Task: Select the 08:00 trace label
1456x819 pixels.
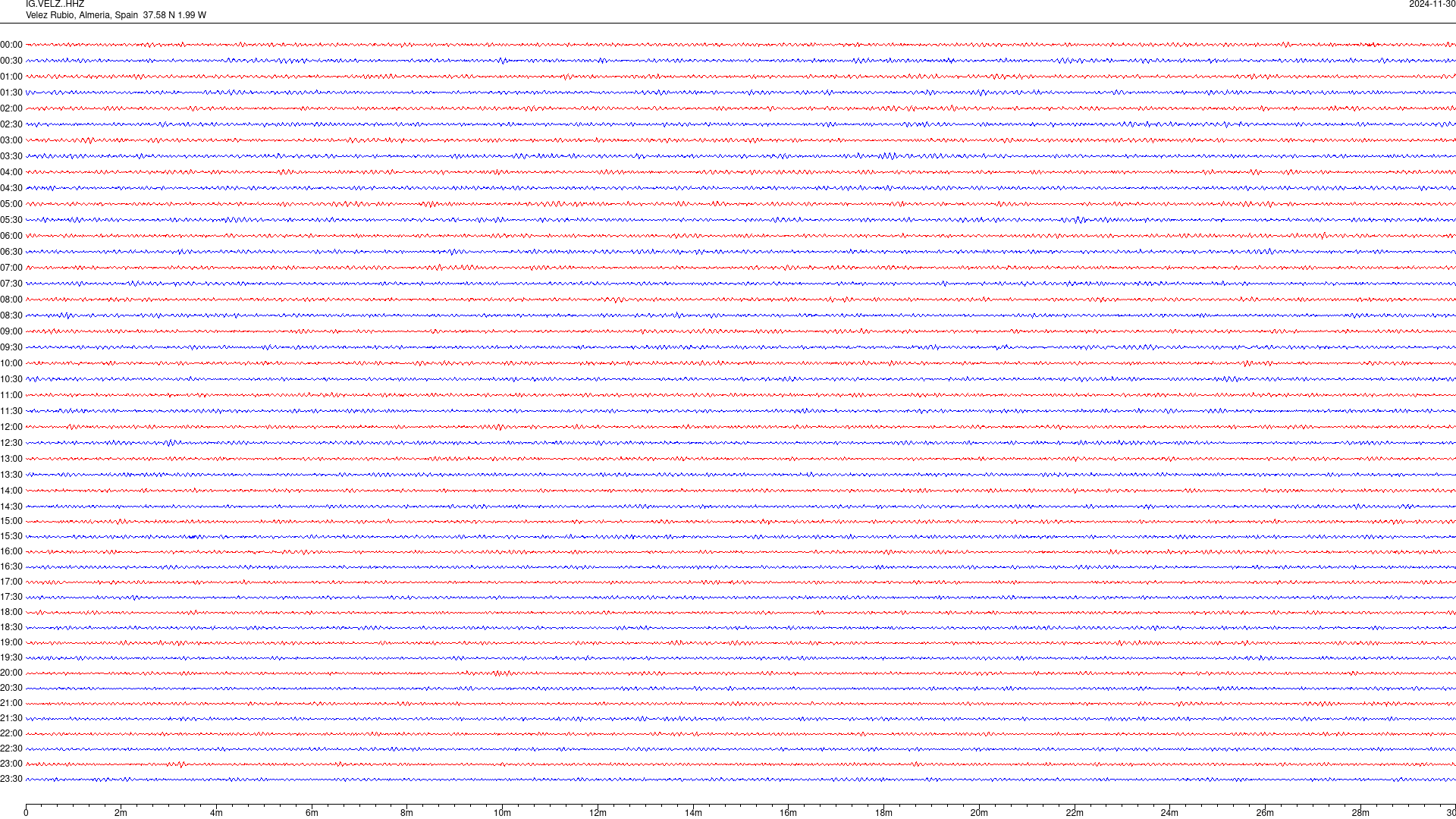Action: click(x=11, y=300)
